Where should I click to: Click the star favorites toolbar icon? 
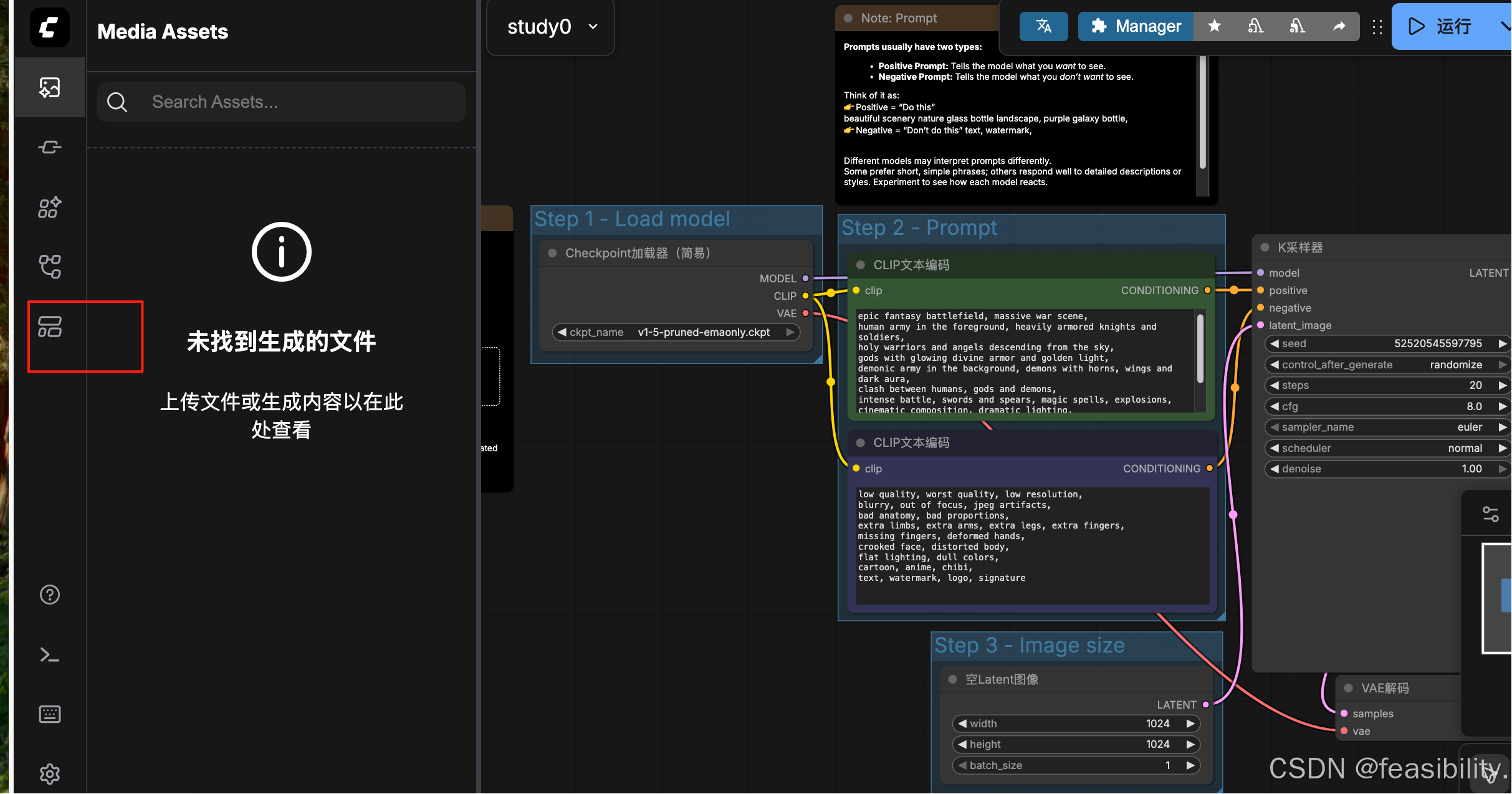point(1214,26)
